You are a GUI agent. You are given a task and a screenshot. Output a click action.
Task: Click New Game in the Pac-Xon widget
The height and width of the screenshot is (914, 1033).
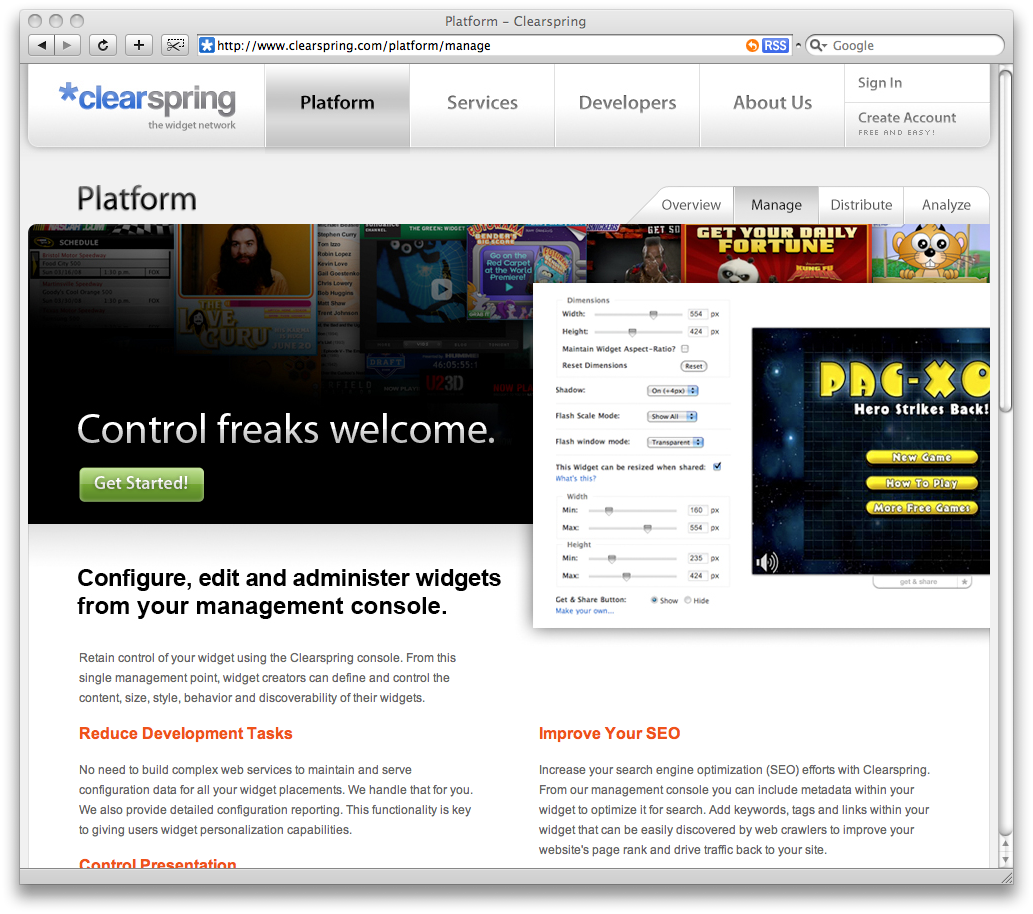(922, 457)
